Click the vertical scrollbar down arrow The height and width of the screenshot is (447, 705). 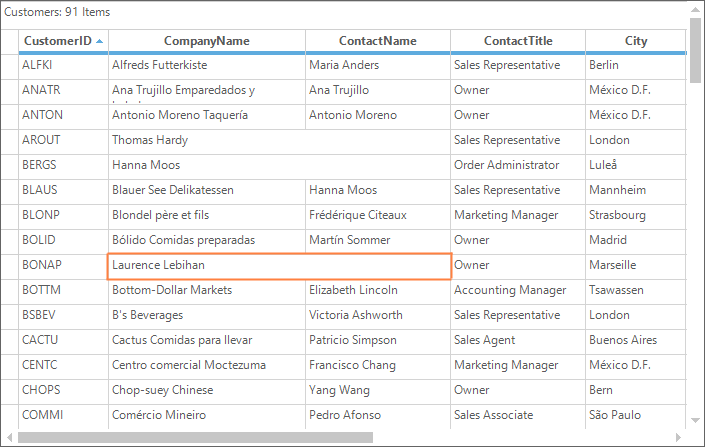click(695, 421)
